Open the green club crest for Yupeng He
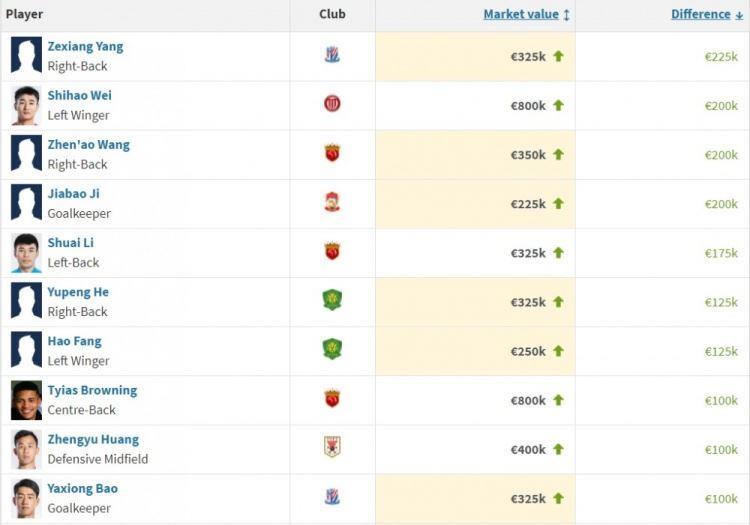Viewport: 750px width, 525px height. tap(332, 300)
